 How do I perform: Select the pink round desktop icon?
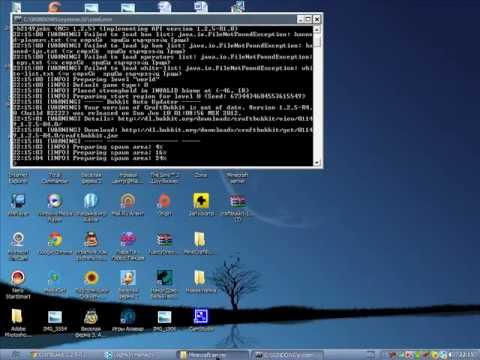(x=128, y=239)
